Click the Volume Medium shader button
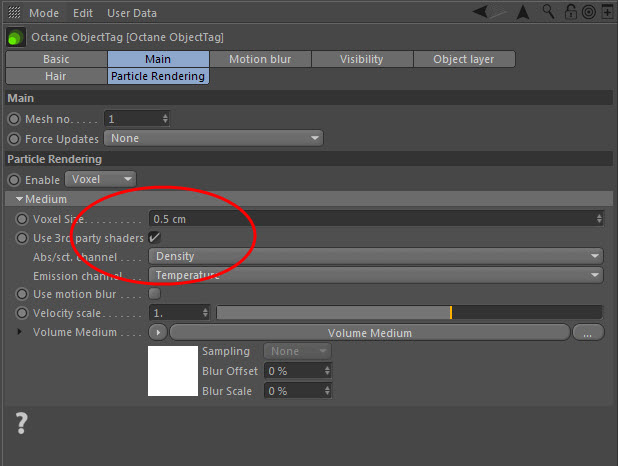Image resolution: width=618 pixels, height=466 pixels. (x=370, y=333)
